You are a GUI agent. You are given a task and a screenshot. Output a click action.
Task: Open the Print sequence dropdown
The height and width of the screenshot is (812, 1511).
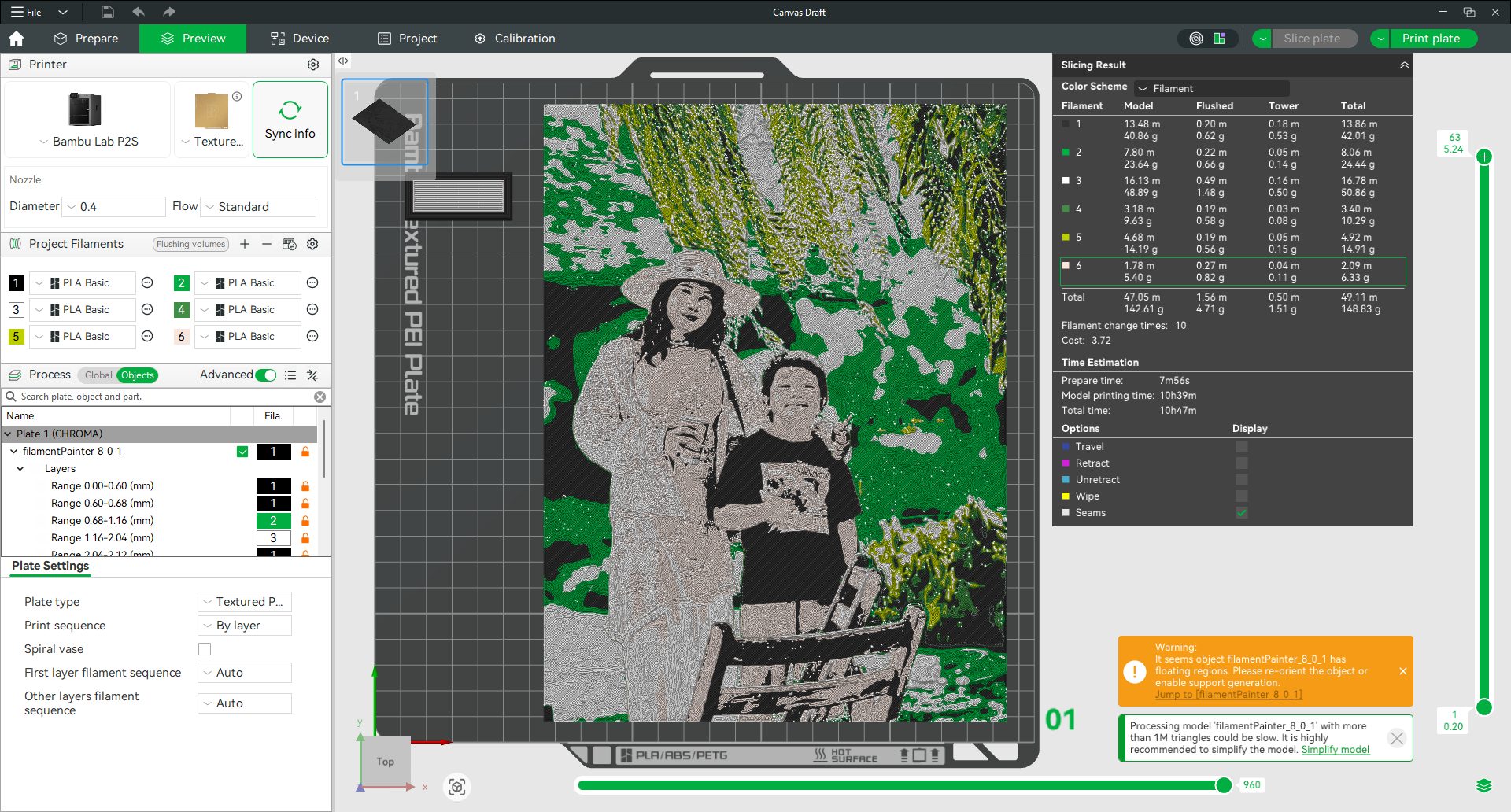245,626
